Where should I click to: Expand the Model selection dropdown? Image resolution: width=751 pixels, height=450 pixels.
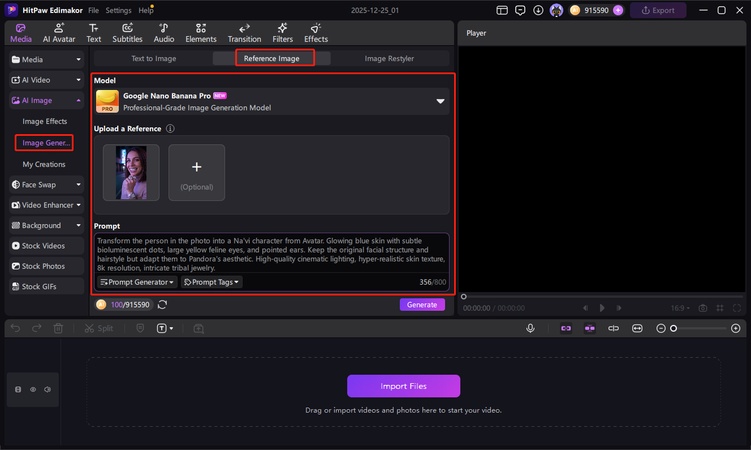(x=439, y=101)
